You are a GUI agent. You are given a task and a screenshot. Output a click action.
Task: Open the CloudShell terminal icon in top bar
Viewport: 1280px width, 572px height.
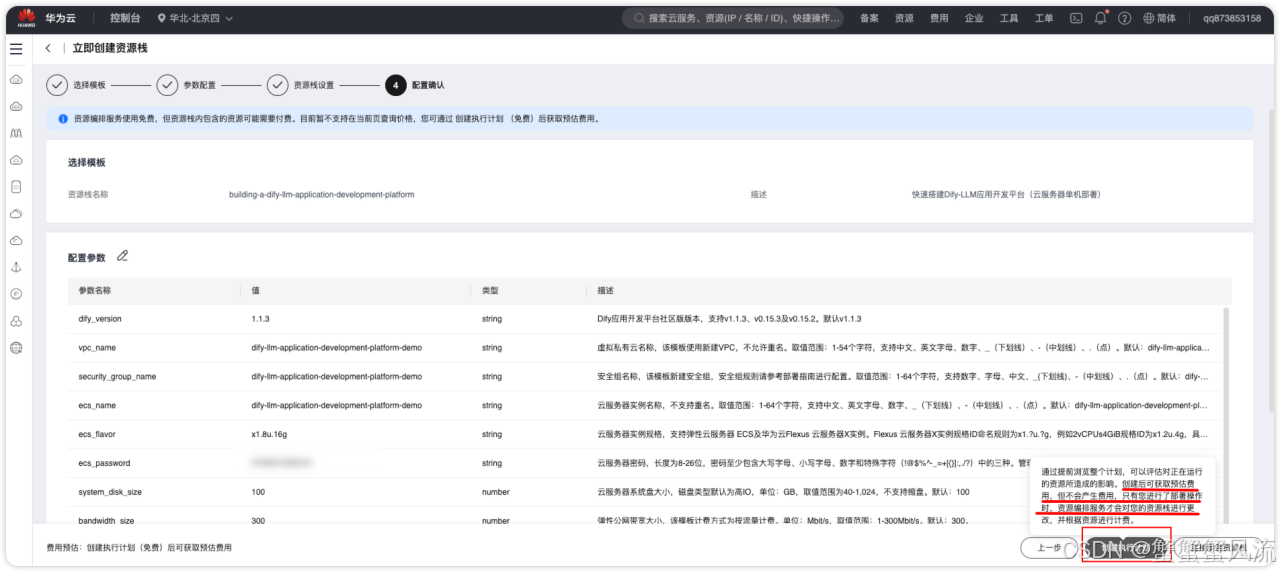point(1076,18)
